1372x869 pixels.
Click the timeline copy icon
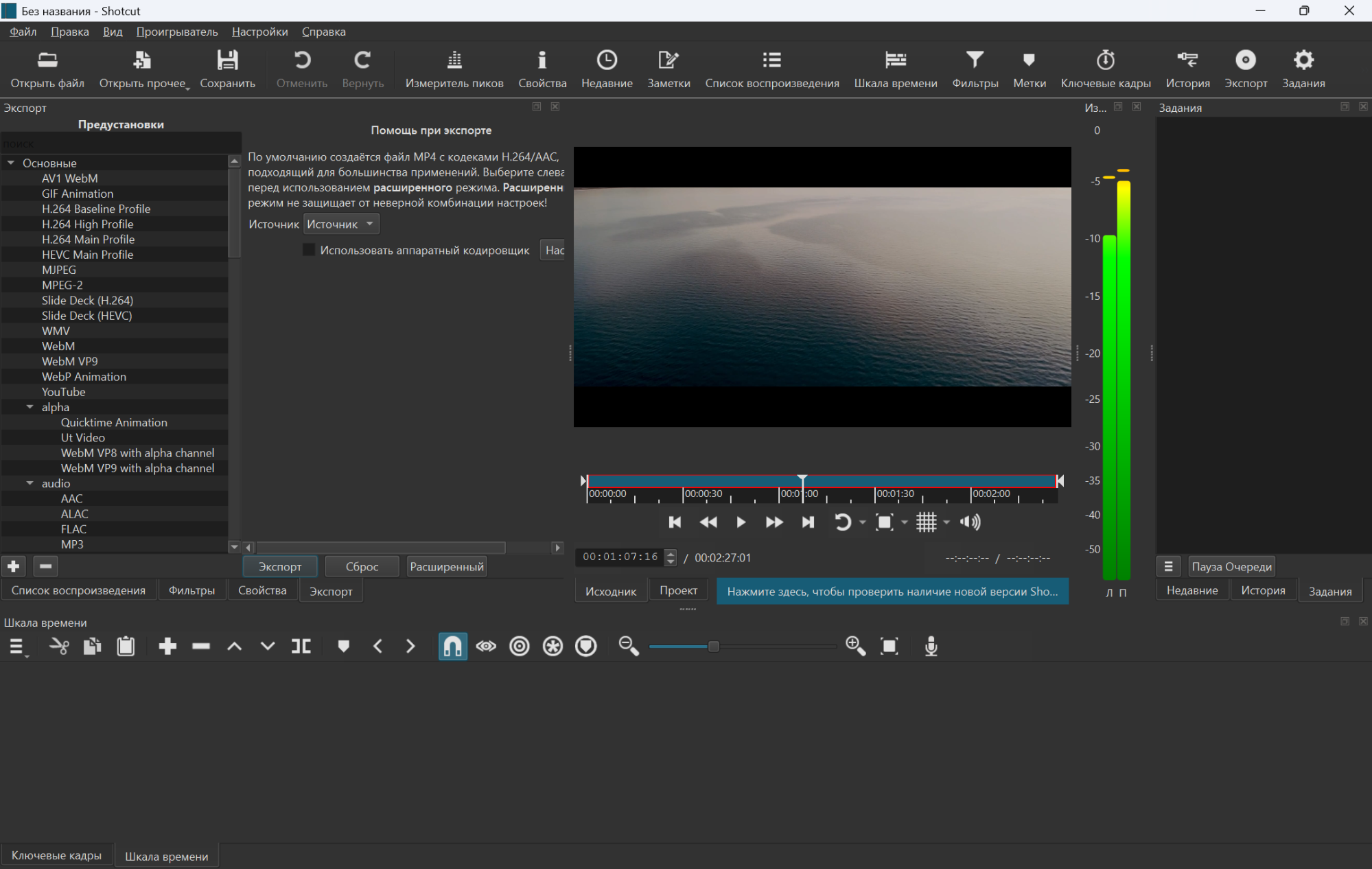[92, 646]
